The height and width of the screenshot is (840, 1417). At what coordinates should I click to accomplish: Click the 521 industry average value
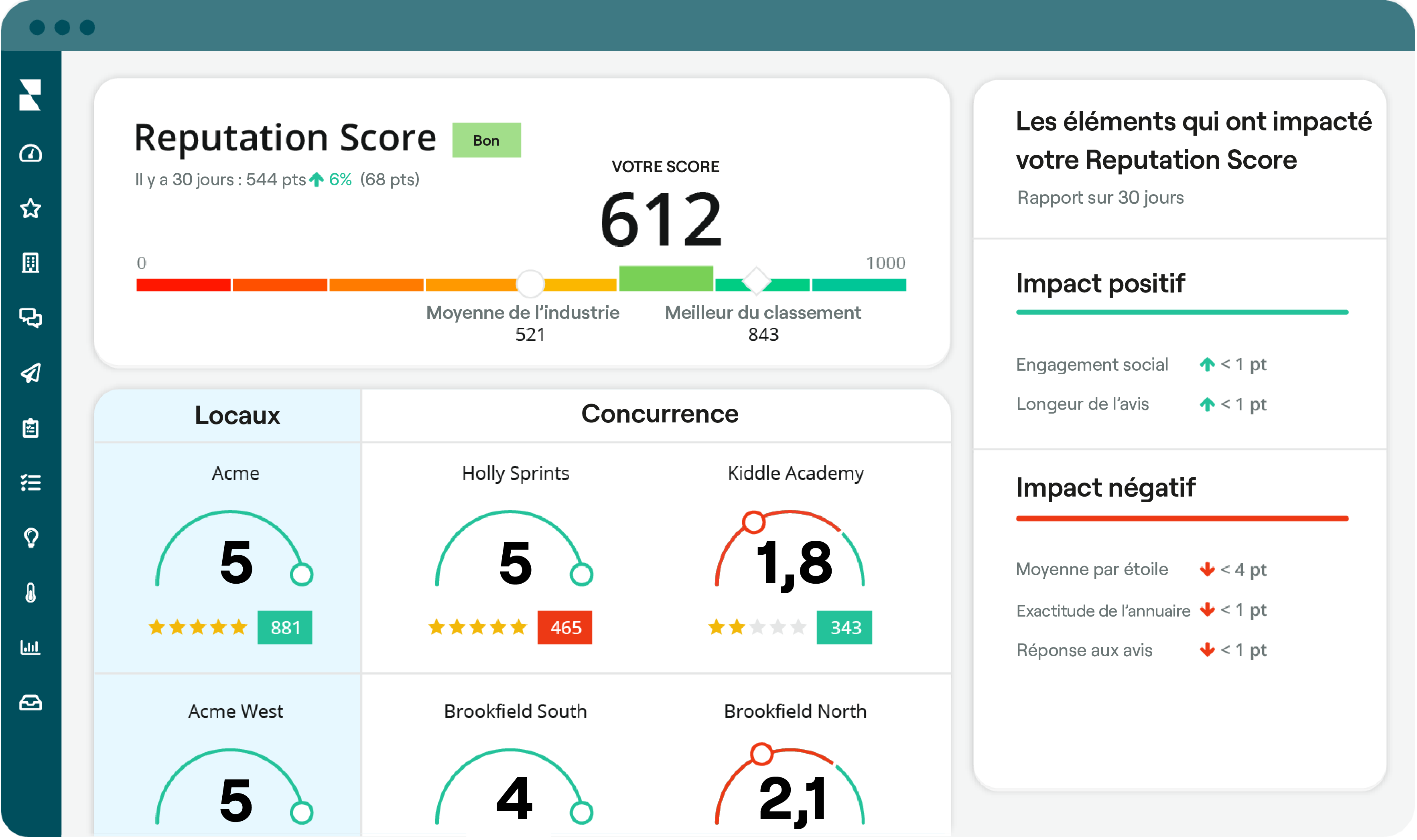531,336
